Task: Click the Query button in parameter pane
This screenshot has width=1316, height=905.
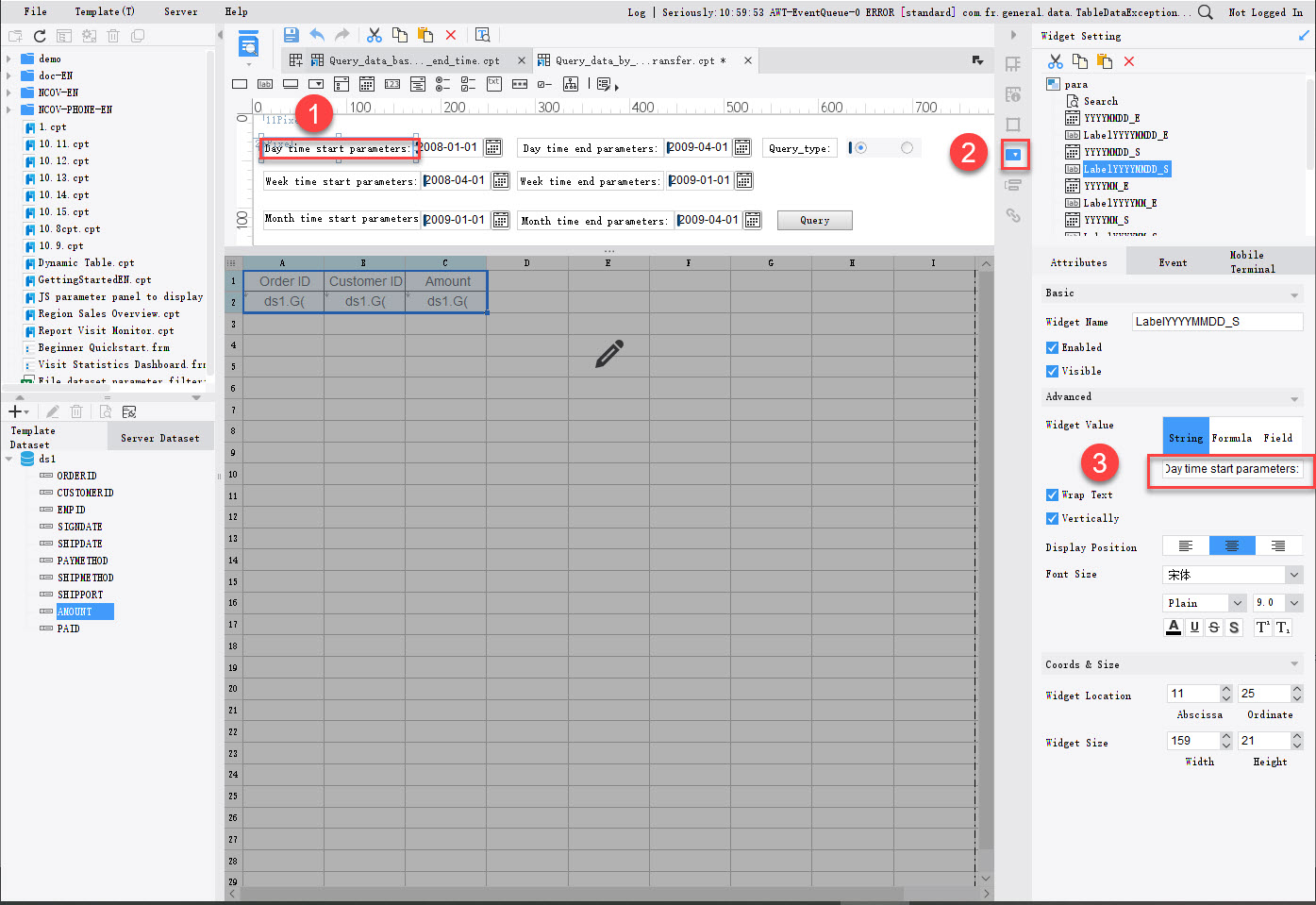Action: 815,220
